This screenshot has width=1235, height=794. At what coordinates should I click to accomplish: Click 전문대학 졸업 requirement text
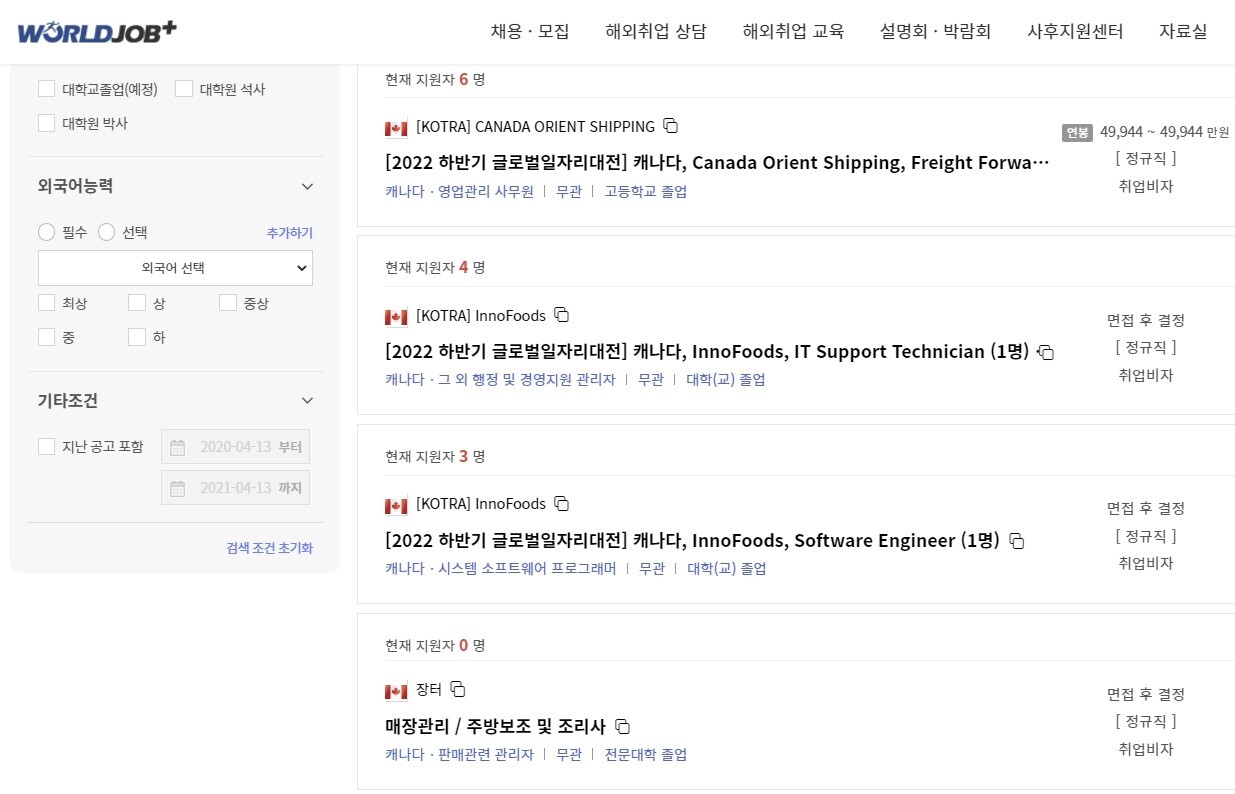(x=645, y=755)
